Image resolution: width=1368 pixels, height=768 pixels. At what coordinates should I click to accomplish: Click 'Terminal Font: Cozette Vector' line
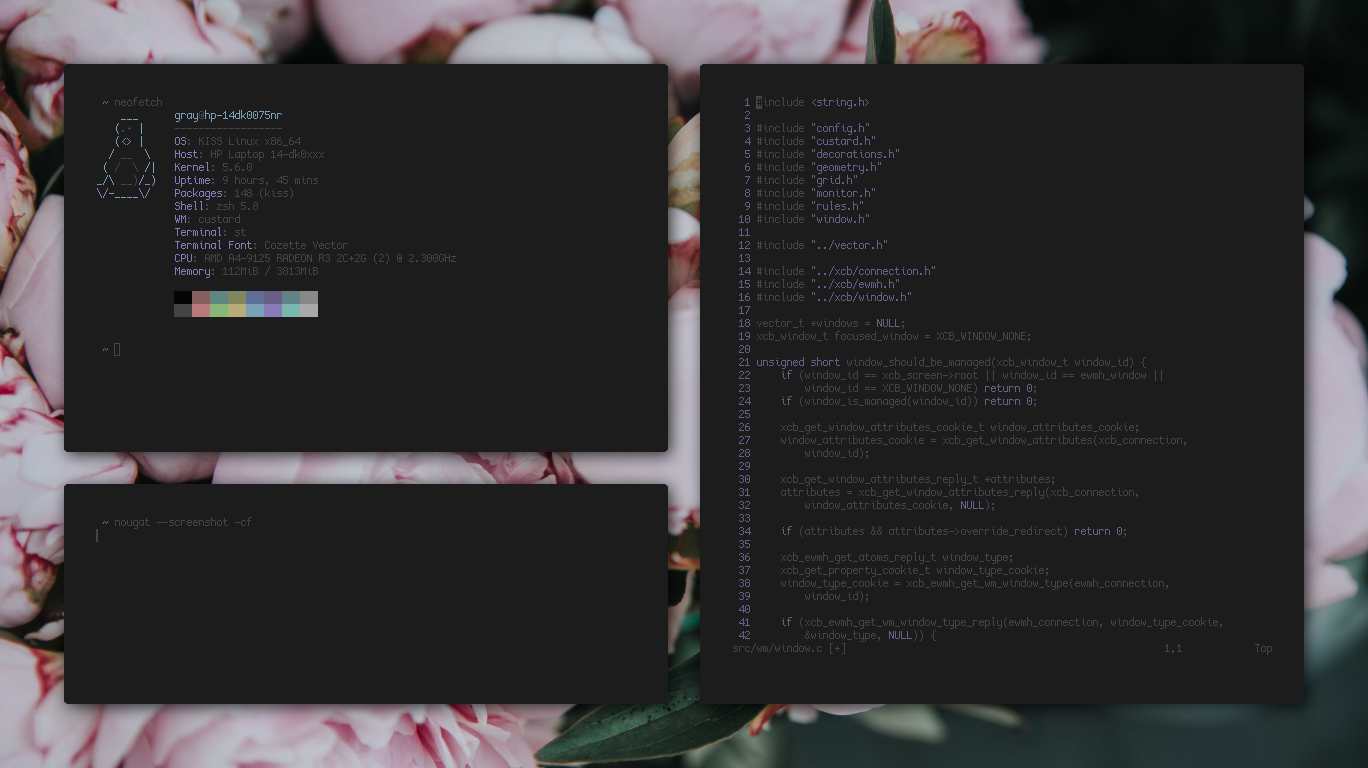(261, 246)
